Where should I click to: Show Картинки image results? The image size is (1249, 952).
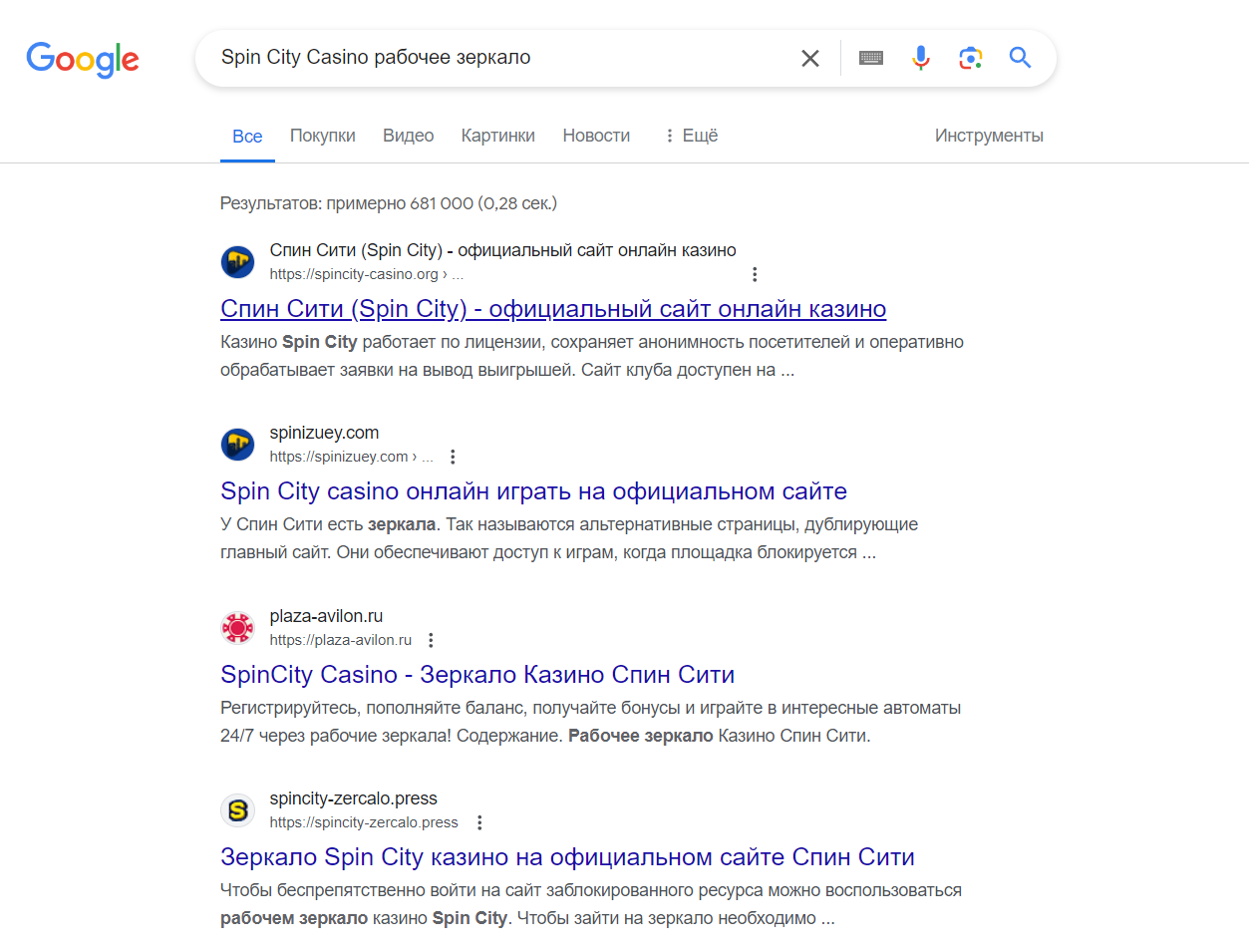498,136
